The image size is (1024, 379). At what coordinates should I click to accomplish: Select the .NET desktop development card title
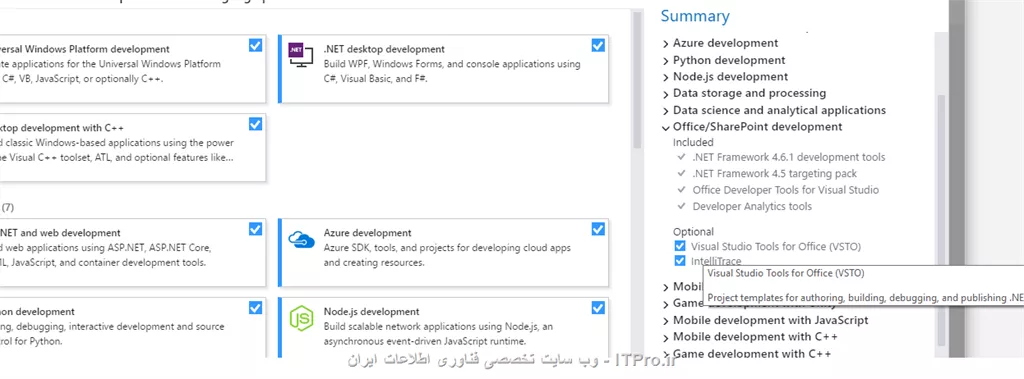384,49
